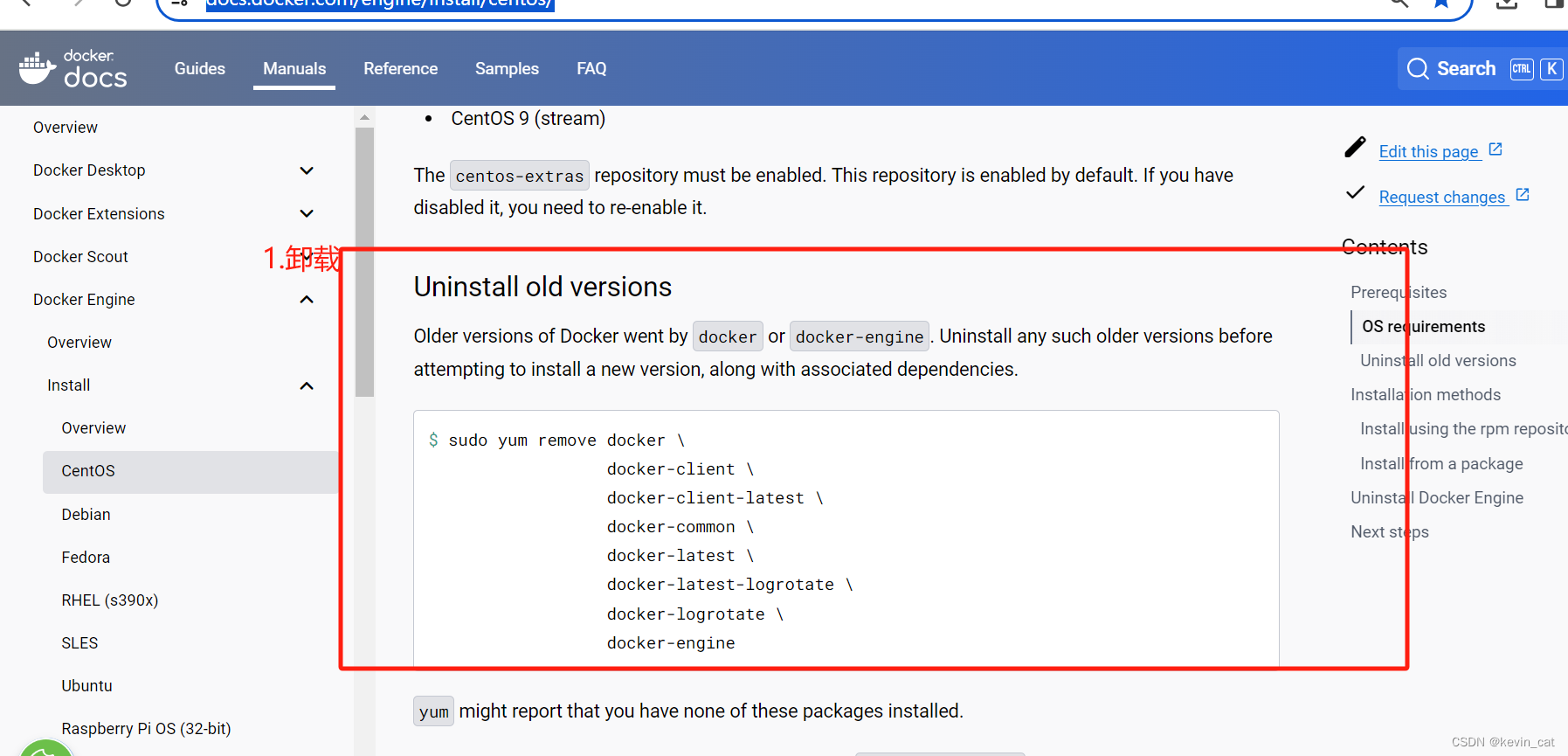The height and width of the screenshot is (756, 1568).
Task: Click the checkmark icon beside Request changes
Action: tap(1355, 192)
